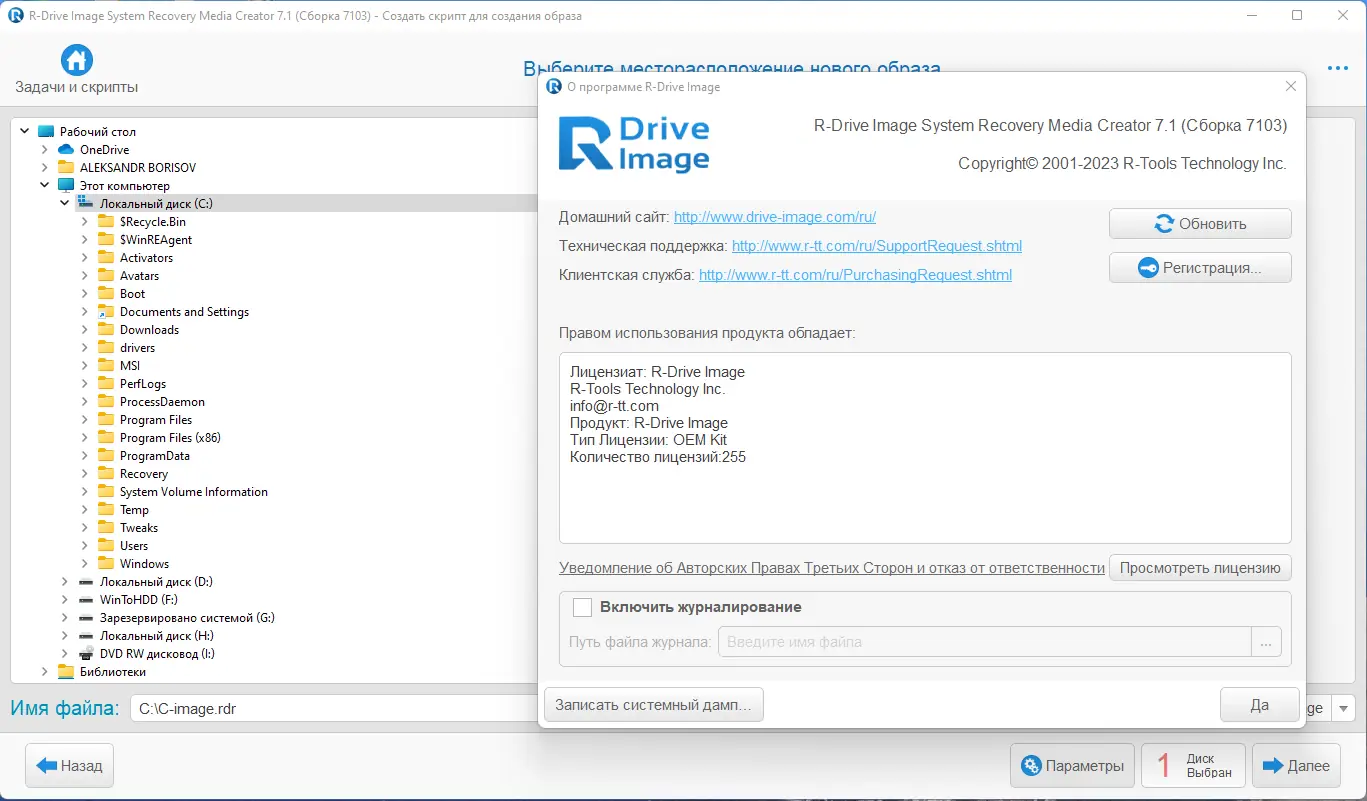The image size is (1367, 801).
Task: Click the This Computer monitor icon
Action: [x=66, y=186]
